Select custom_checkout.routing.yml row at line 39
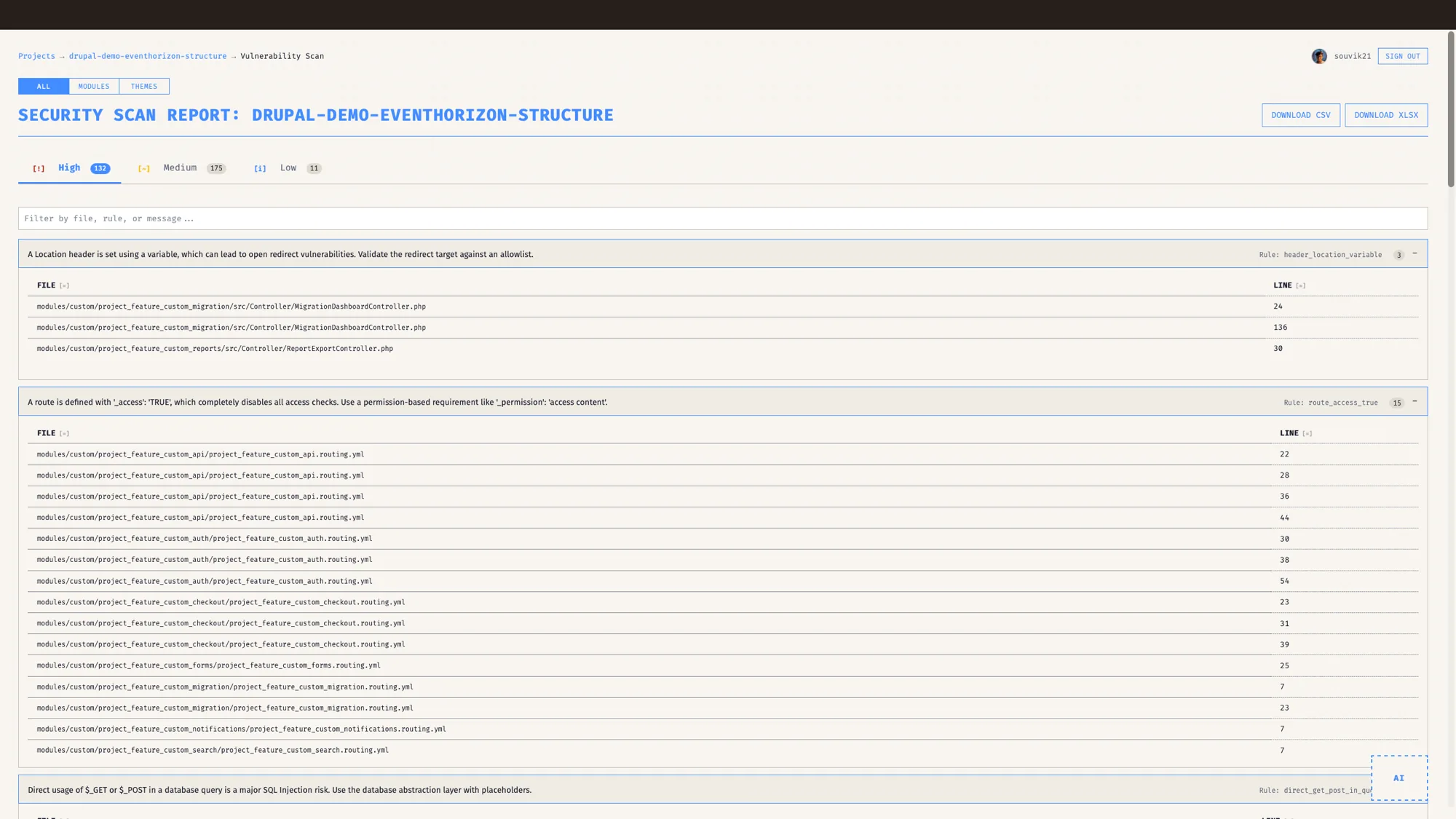Image resolution: width=1456 pixels, height=819 pixels. pyautogui.click(x=723, y=644)
